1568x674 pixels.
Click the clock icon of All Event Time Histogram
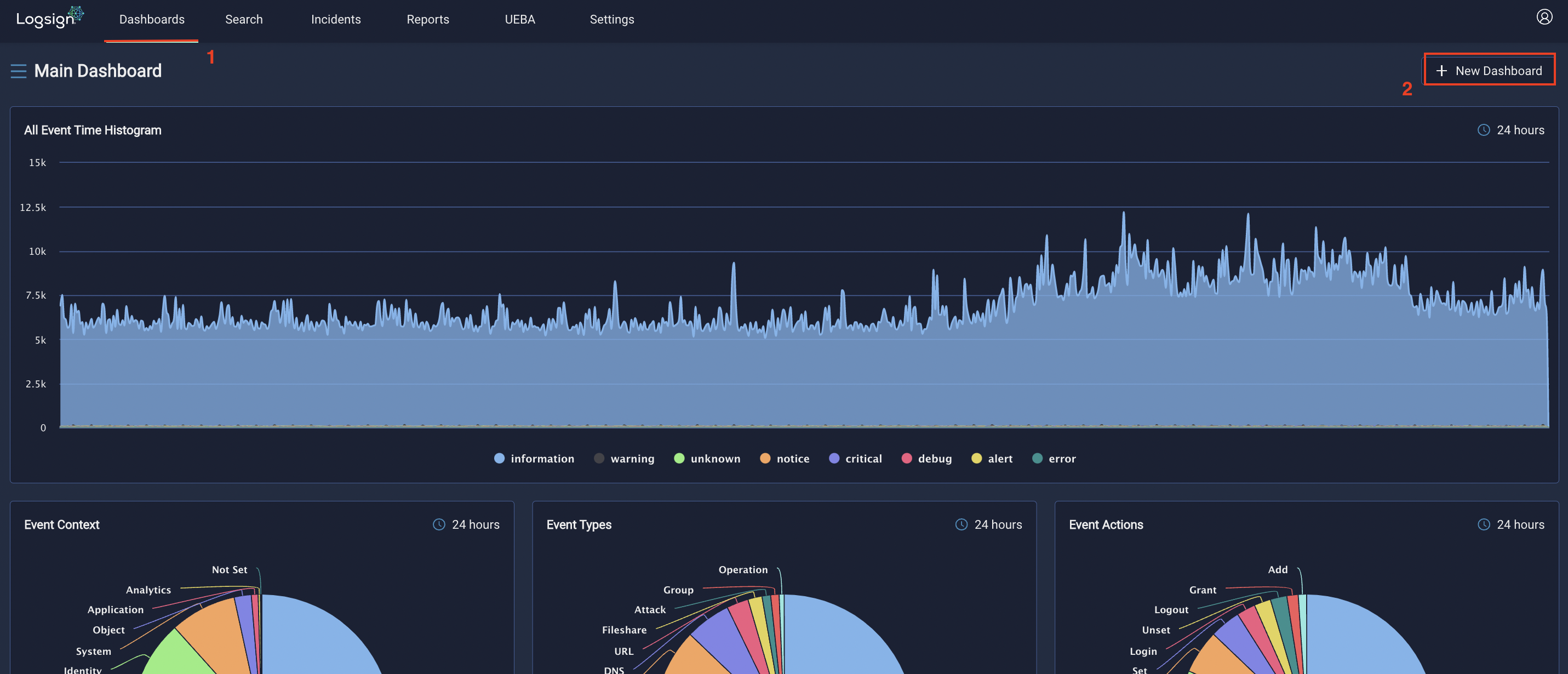point(1484,130)
